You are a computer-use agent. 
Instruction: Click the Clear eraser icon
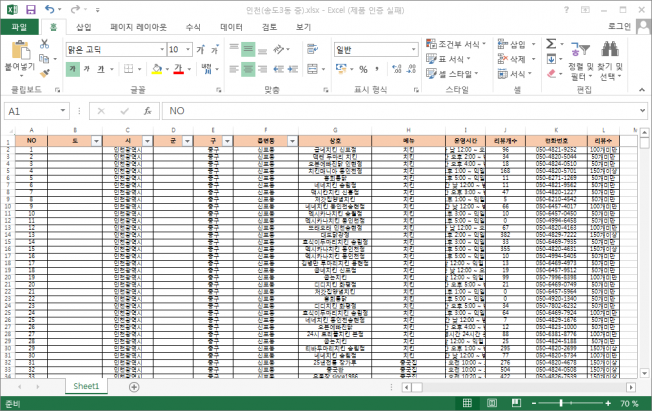click(551, 74)
